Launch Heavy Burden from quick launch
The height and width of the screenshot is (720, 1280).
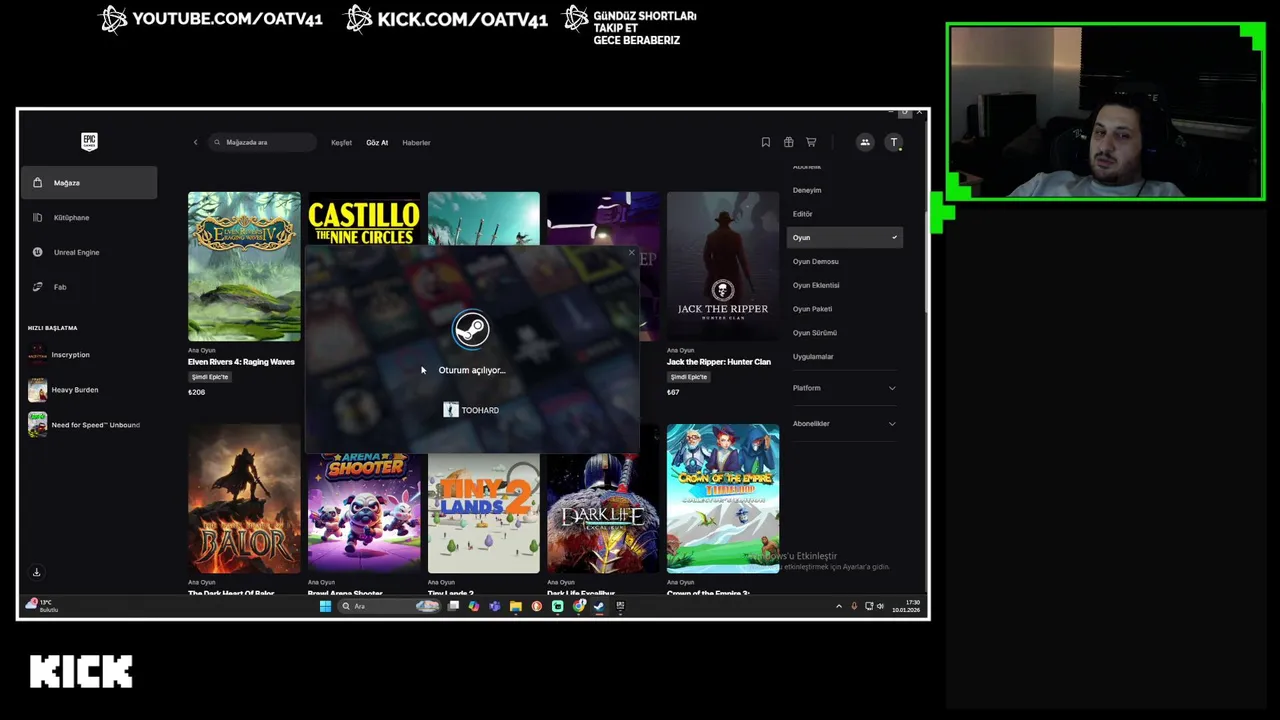[x=63, y=390]
